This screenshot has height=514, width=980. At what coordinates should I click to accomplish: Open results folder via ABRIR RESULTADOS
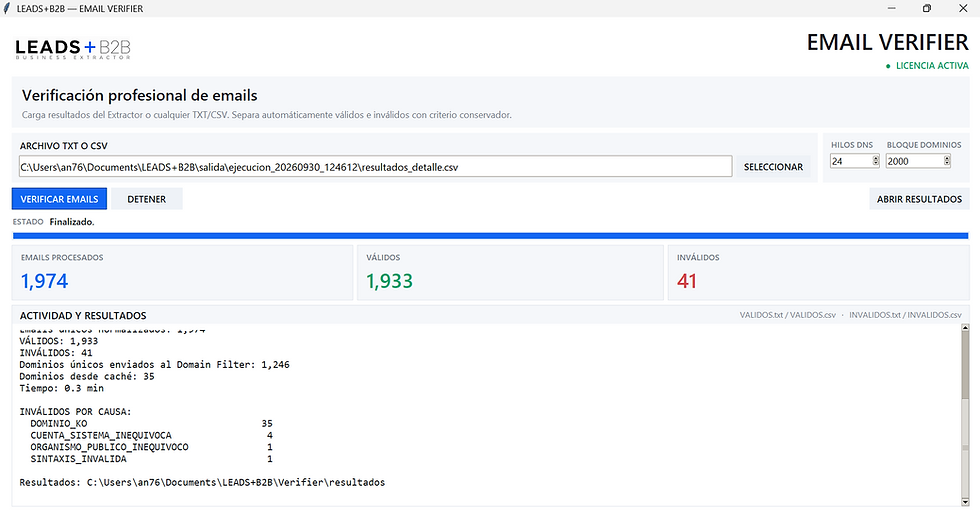coord(919,199)
